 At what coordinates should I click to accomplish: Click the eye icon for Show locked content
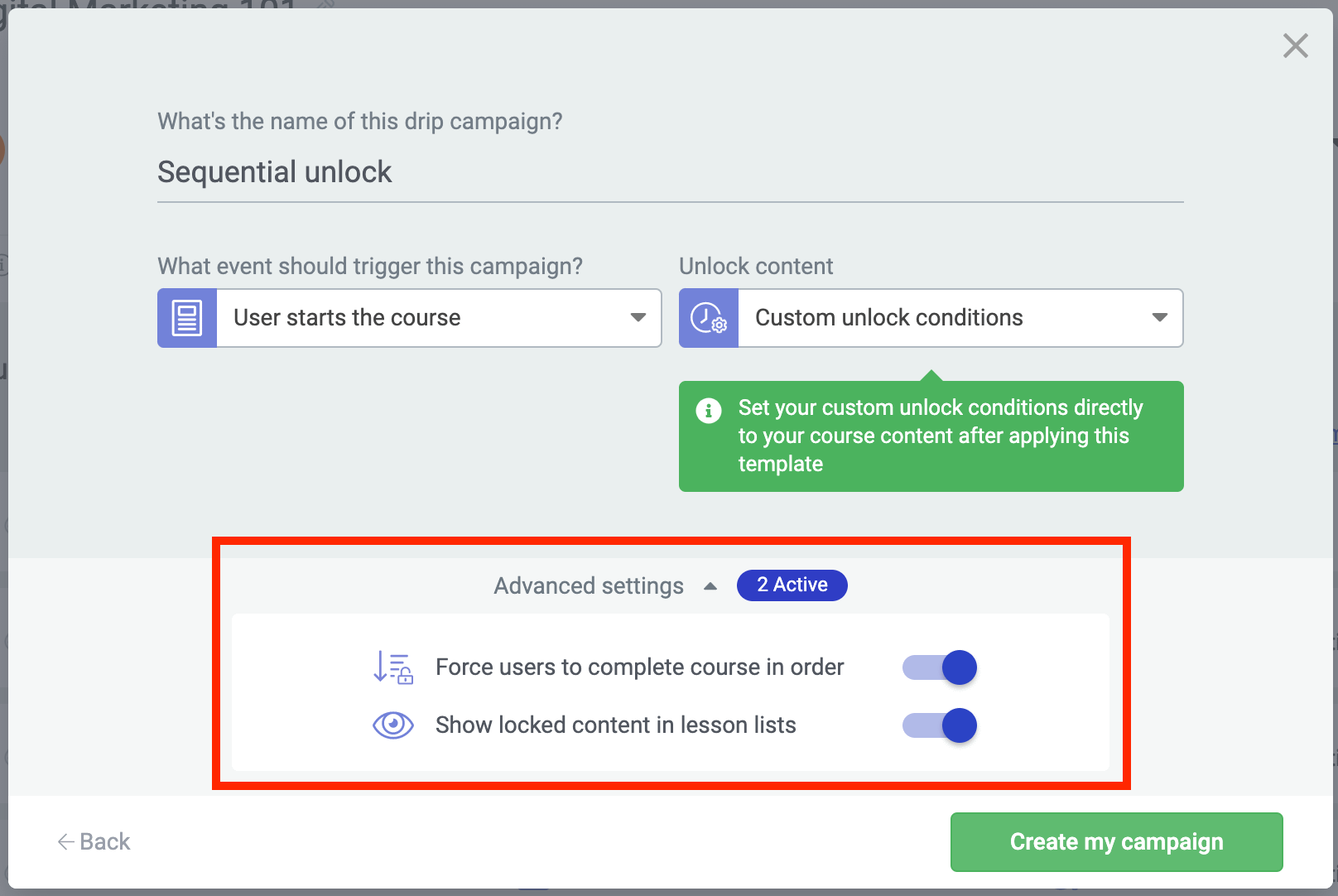point(392,725)
